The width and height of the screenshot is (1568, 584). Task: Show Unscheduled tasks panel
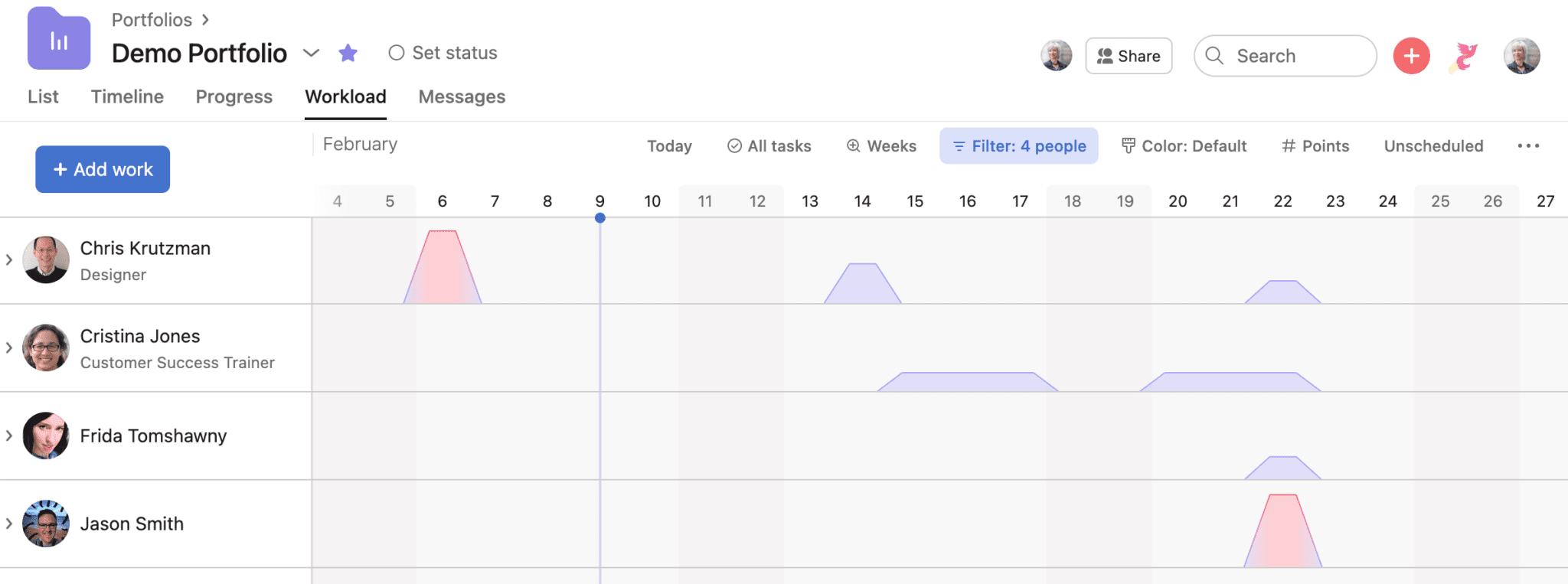[x=1433, y=145]
